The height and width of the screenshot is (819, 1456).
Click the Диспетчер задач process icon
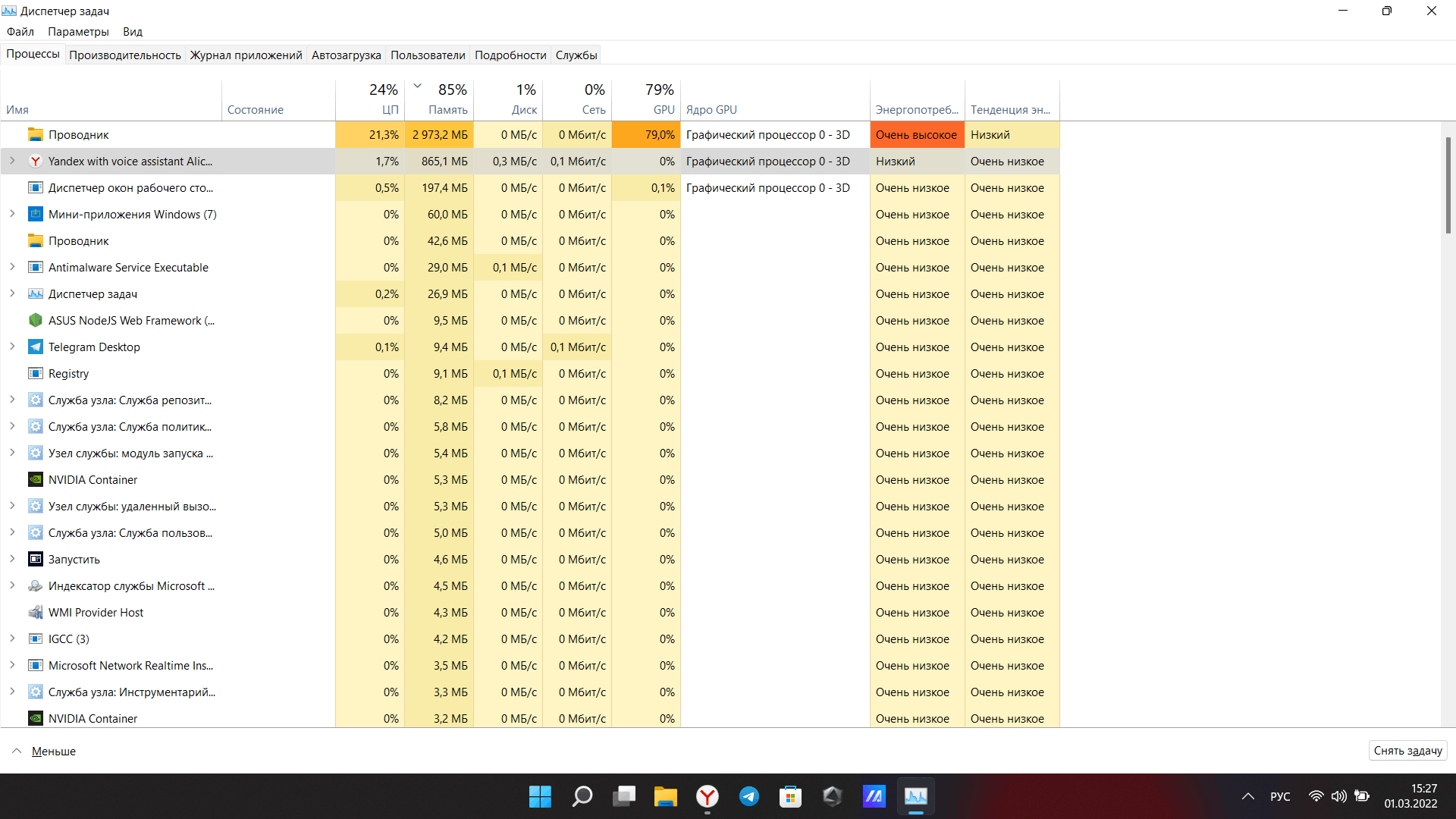(36, 293)
